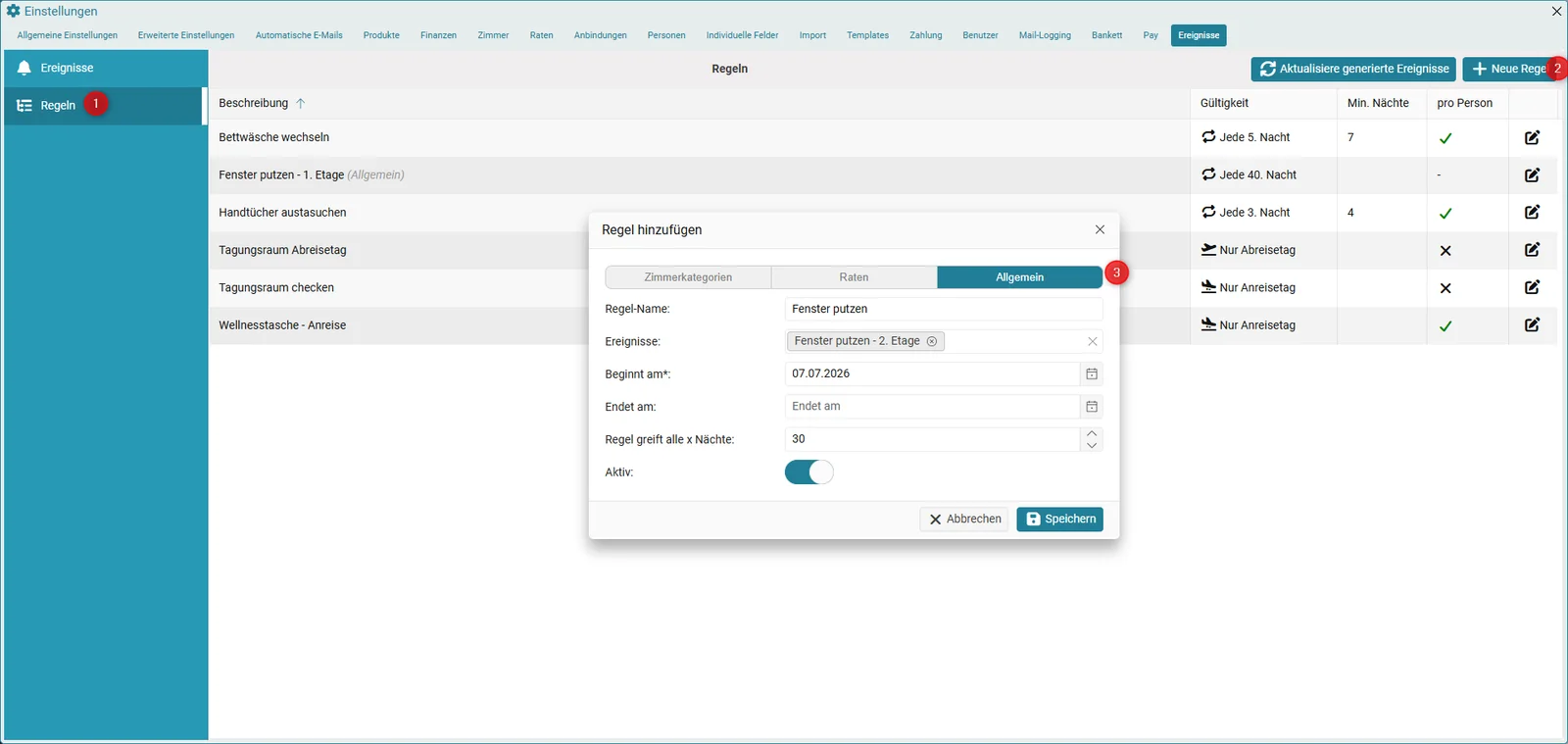Open the Templates settings tab

coord(867,35)
